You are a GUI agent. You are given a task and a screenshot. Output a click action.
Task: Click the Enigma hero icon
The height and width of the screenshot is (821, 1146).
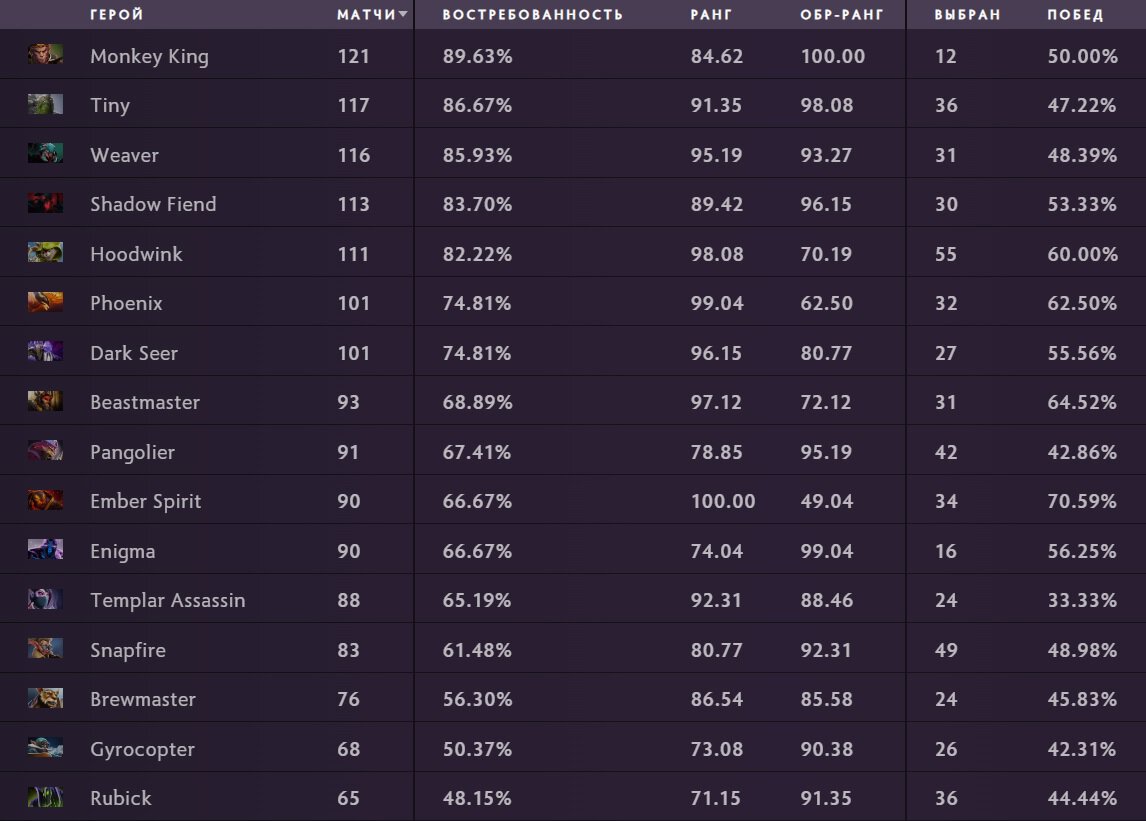click(45, 549)
